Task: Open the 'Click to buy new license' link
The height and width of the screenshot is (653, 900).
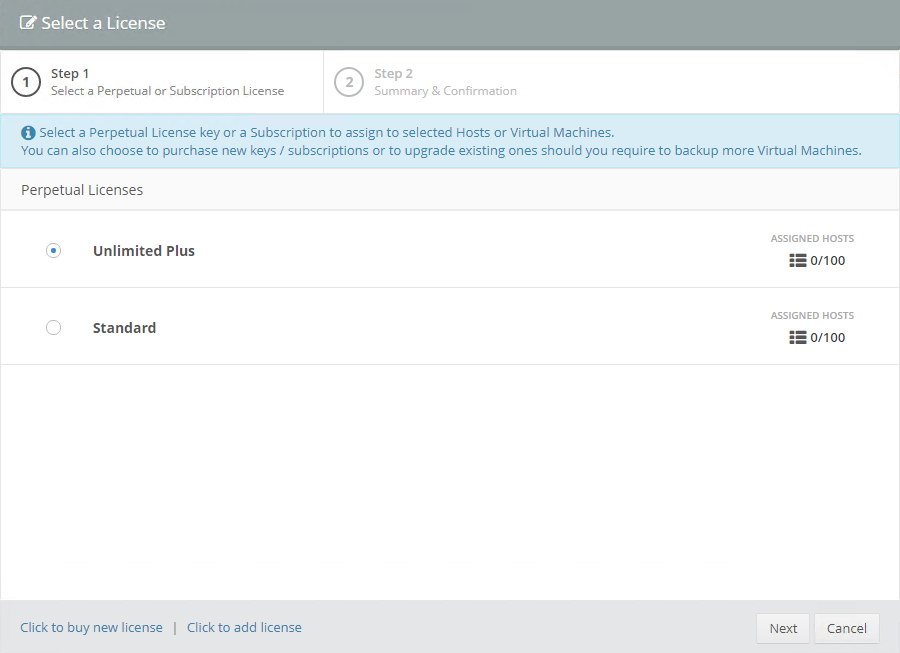Action: pos(91,627)
